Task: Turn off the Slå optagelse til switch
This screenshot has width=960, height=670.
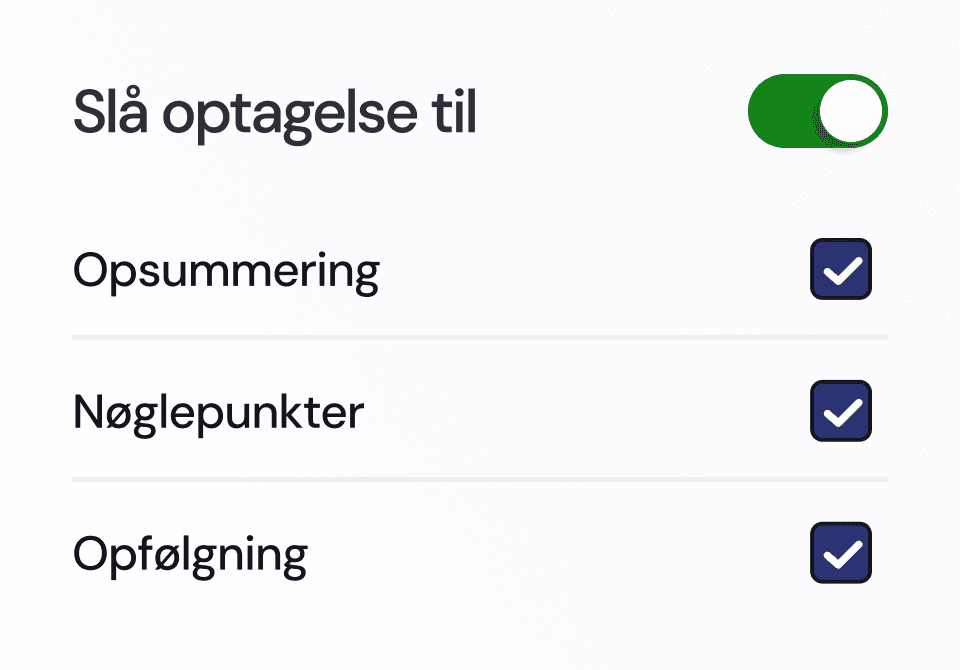Action: (818, 111)
